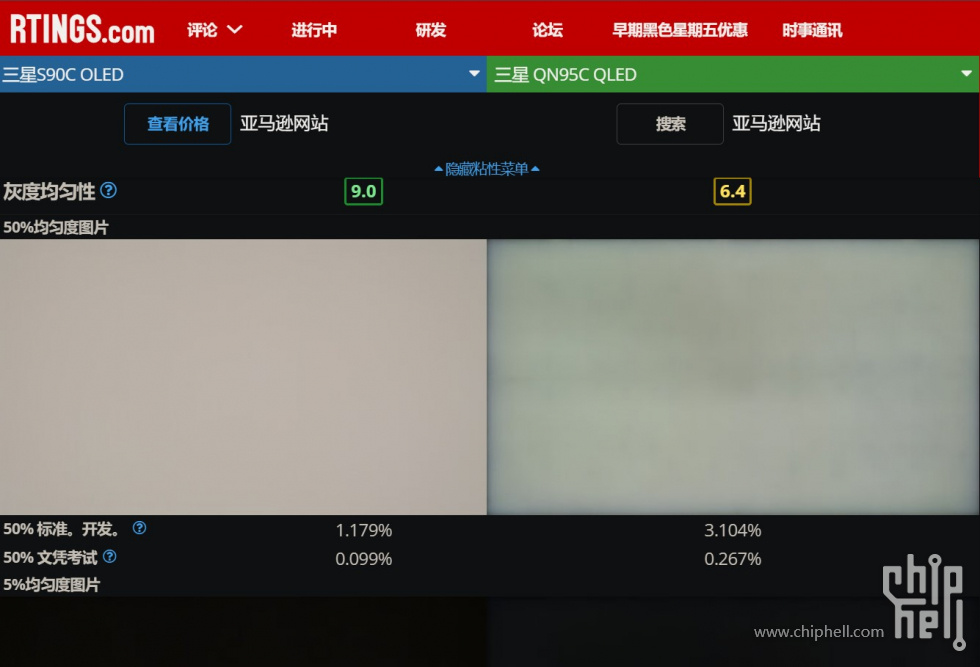Click the 灰度均匀性 heading
The image size is (980, 667).
coord(49,191)
